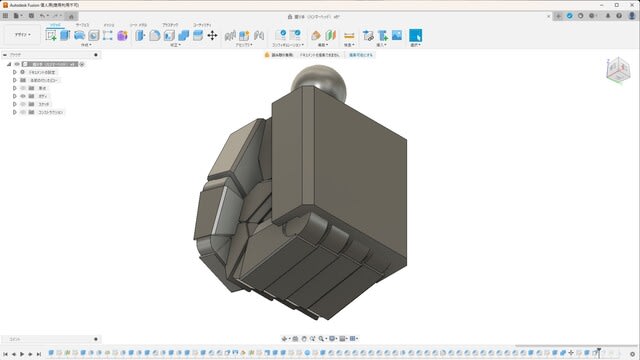Click the Extrude tool icon
The height and width of the screenshot is (360, 640).
click(x=65, y=36)
